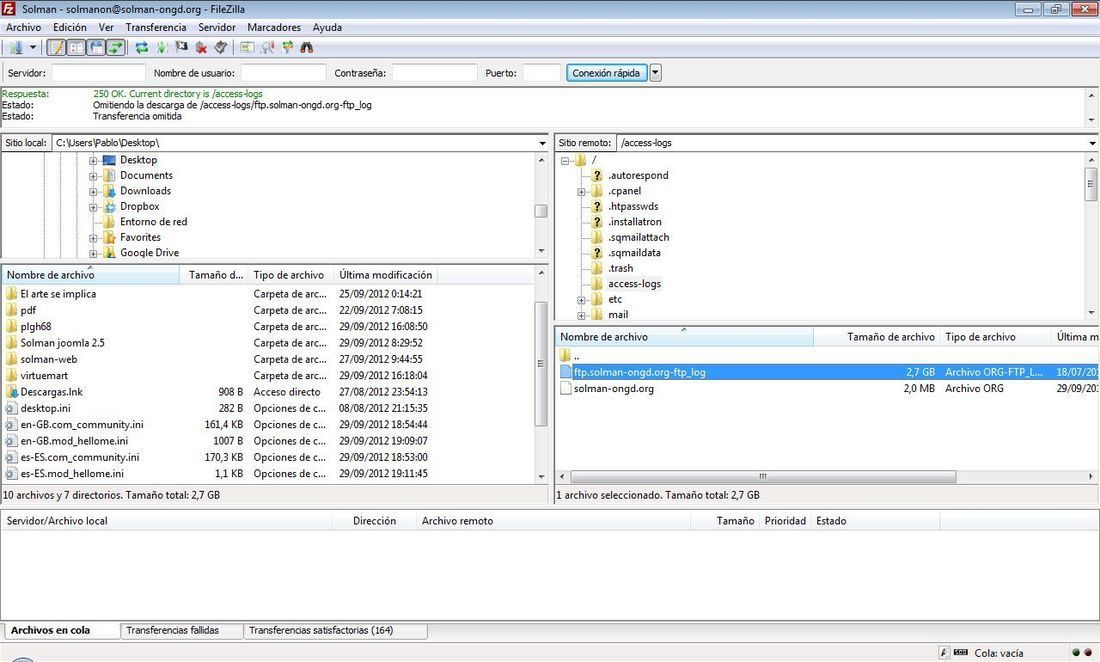Select the .htpasswds remote folder

coord(633,207)
